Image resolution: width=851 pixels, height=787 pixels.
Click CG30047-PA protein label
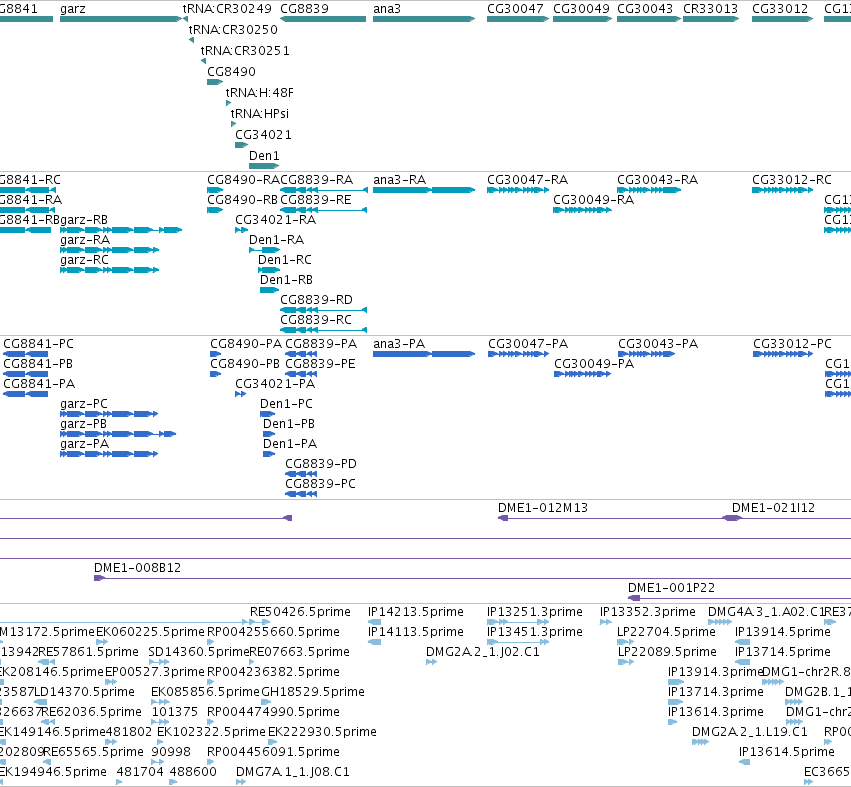click(x=528, y=344)
